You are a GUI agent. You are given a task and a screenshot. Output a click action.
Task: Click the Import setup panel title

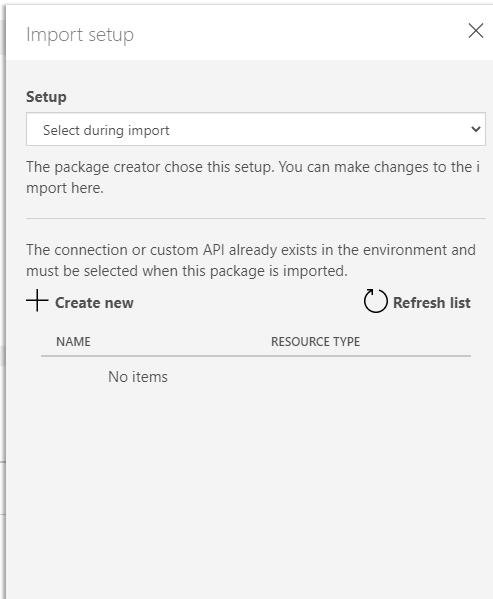tap(80, 35)
